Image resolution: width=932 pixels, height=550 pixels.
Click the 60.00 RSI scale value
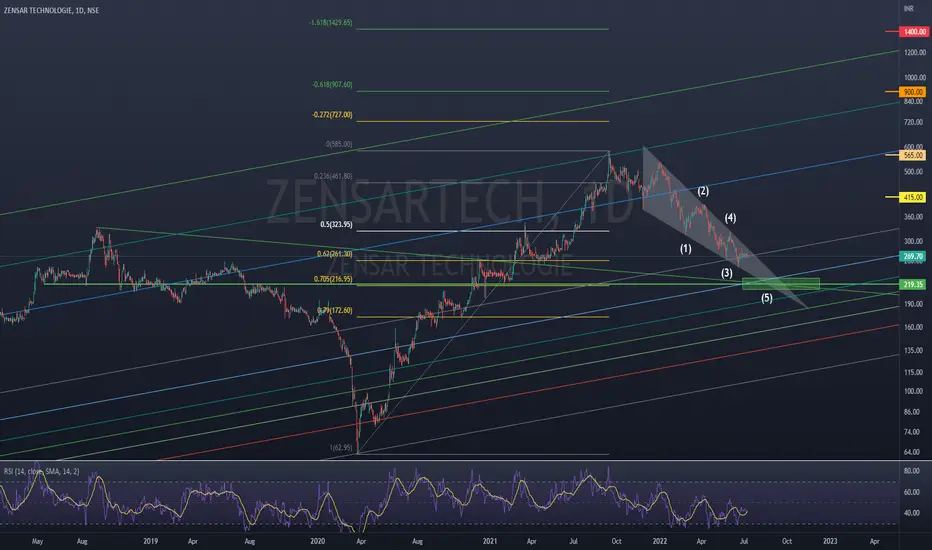click(x=912, y=492)
